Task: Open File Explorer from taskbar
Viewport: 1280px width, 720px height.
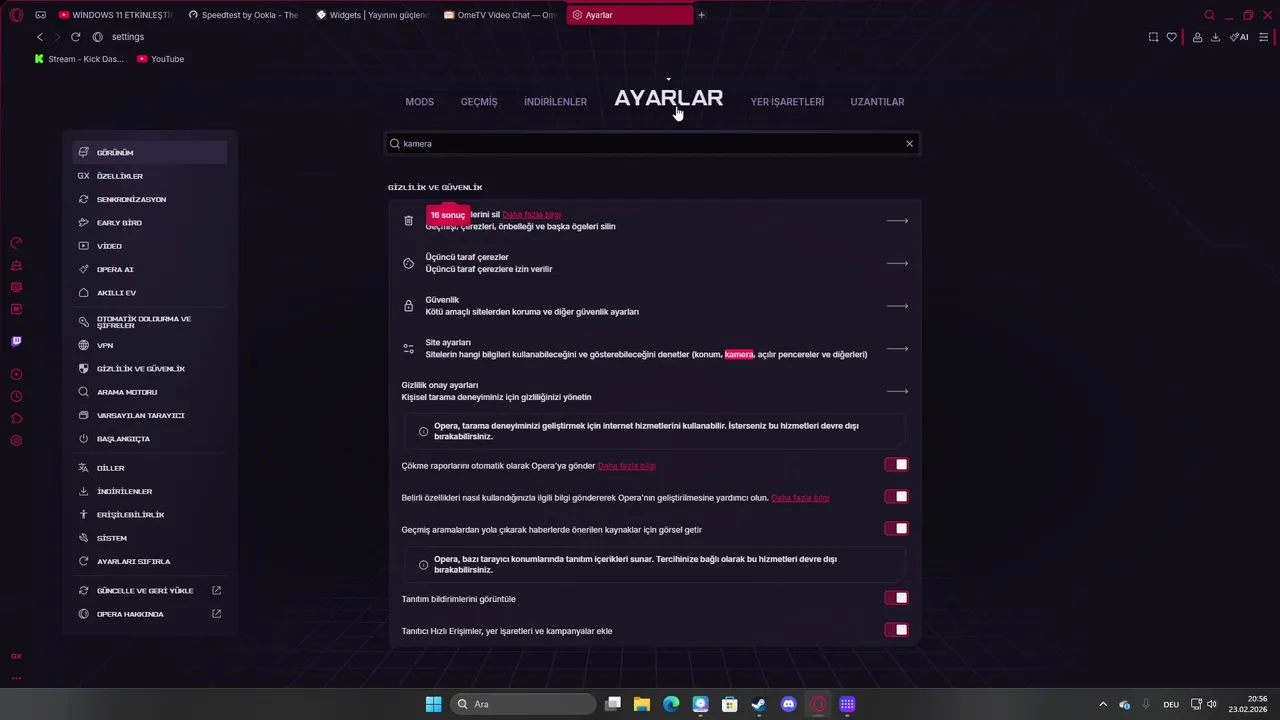Action: point(642,704)
